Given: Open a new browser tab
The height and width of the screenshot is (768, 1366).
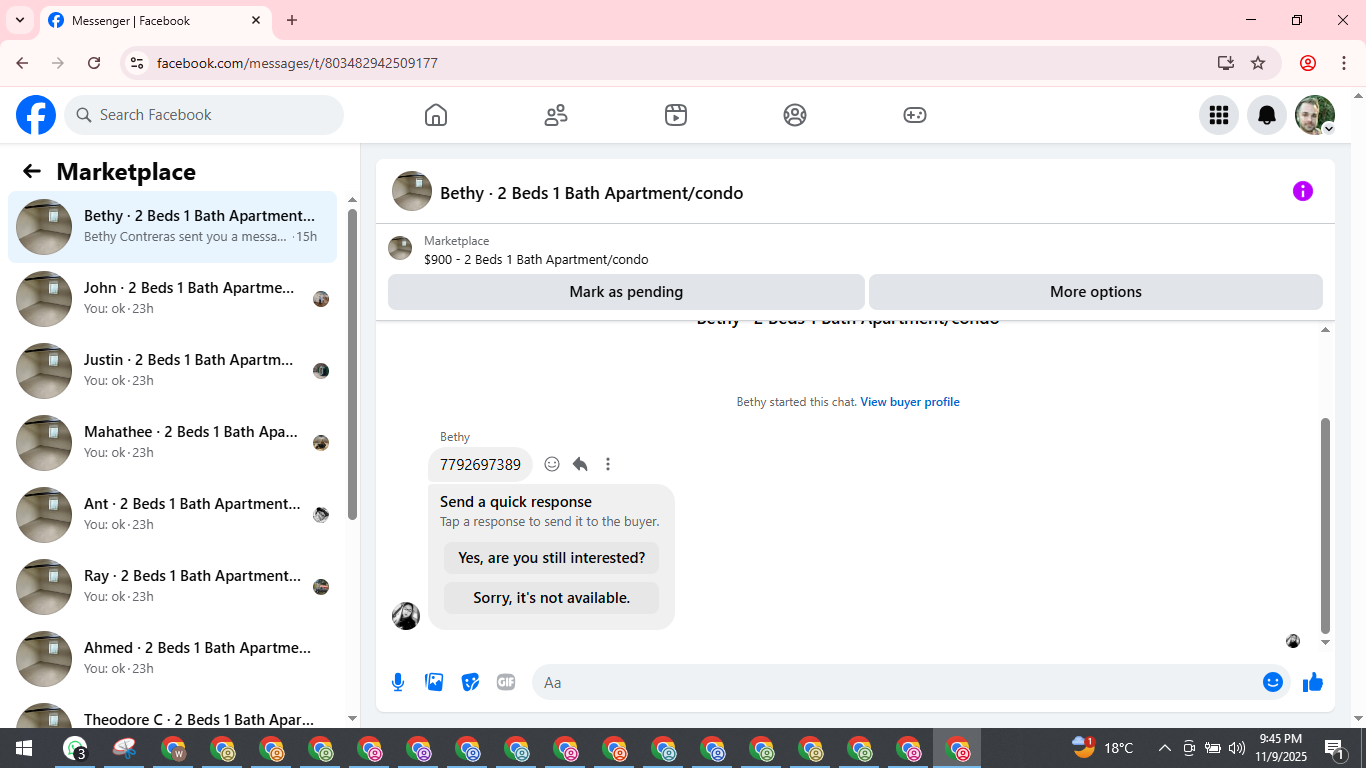Looking at the screenshot, I should (x=292, y=20).
